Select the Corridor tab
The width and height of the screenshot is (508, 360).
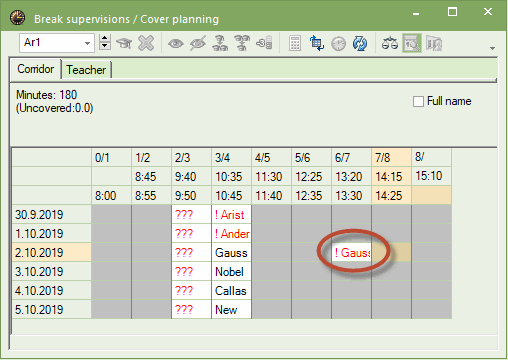click(36, 69)
